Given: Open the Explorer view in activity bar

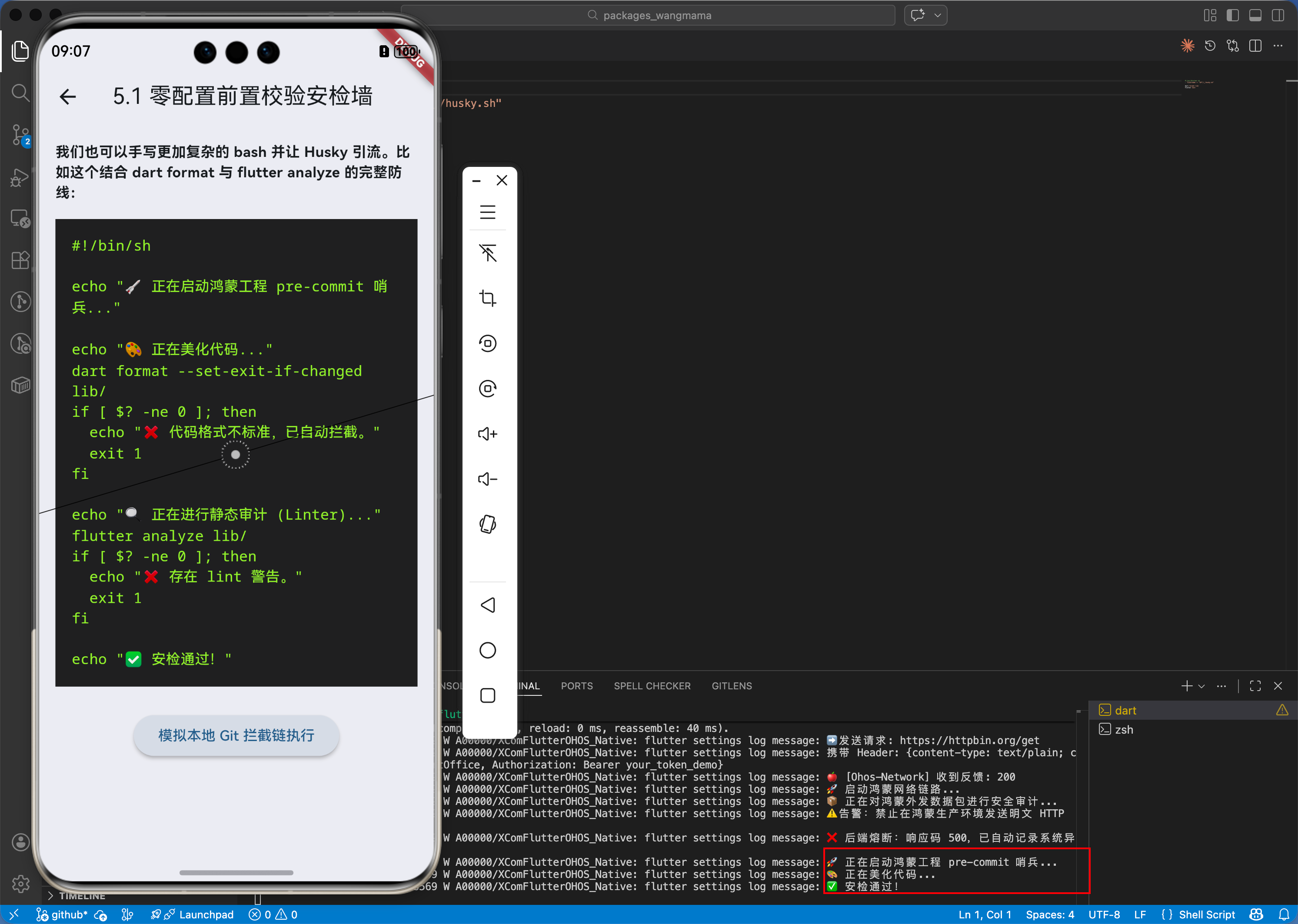Looking at the screenshot, I should (x=20, y=51).
